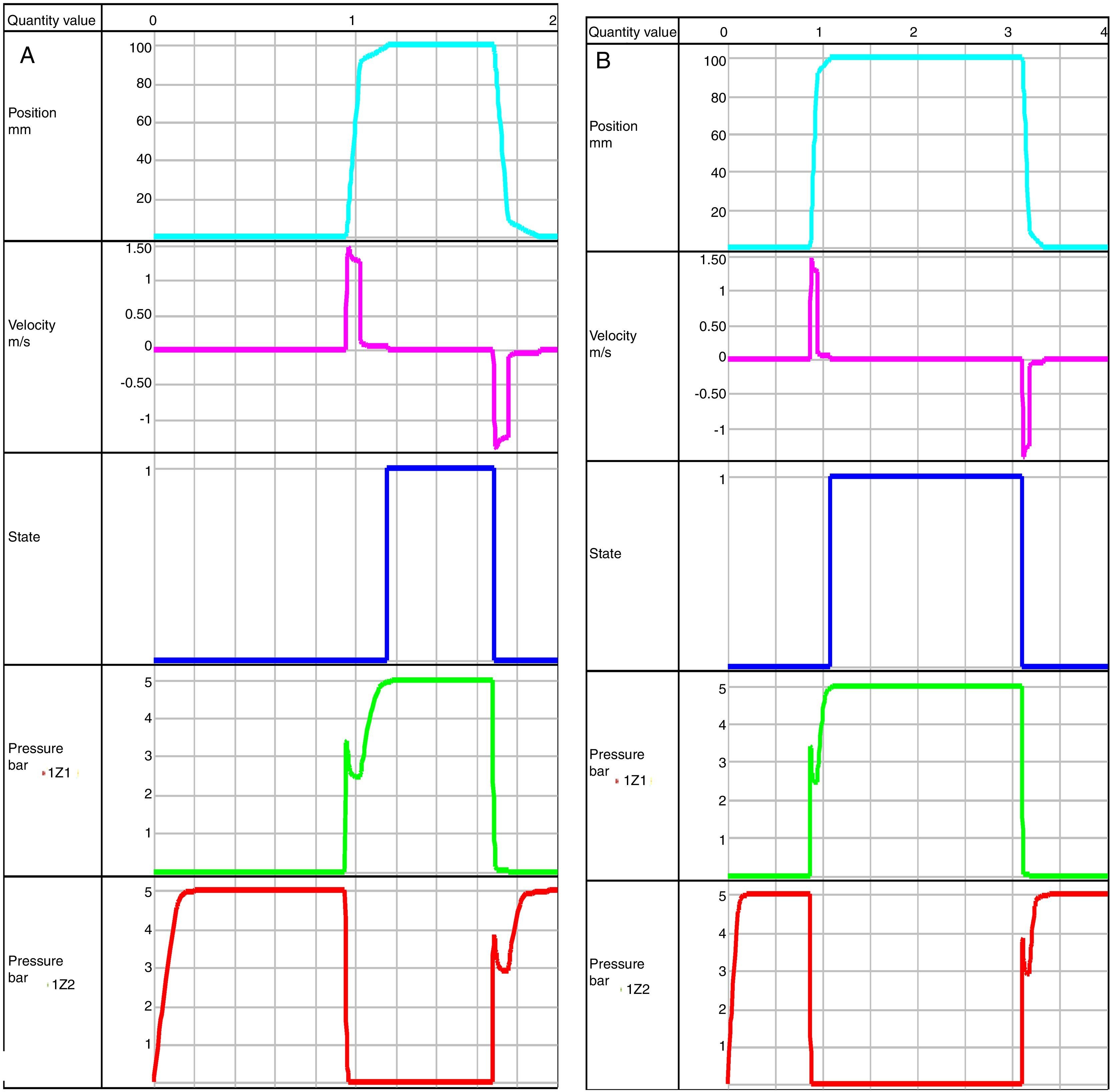Click the 1Z1 label in panel B
Image resolution: width=1112 pixels, height=1092 pixels.
pos(635,781)
